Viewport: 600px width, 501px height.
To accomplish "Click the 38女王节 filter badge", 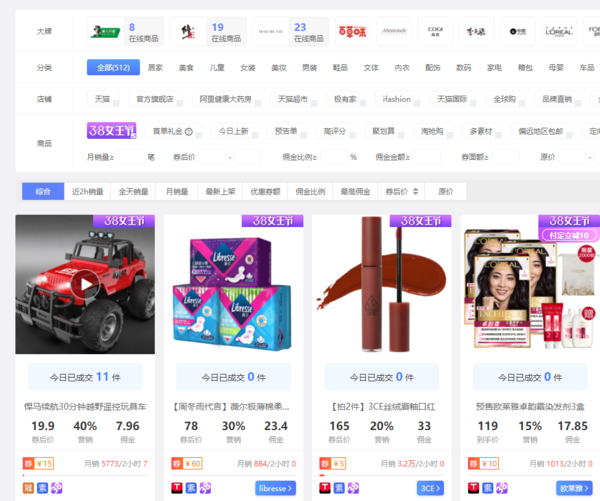I will pos(111,130).
